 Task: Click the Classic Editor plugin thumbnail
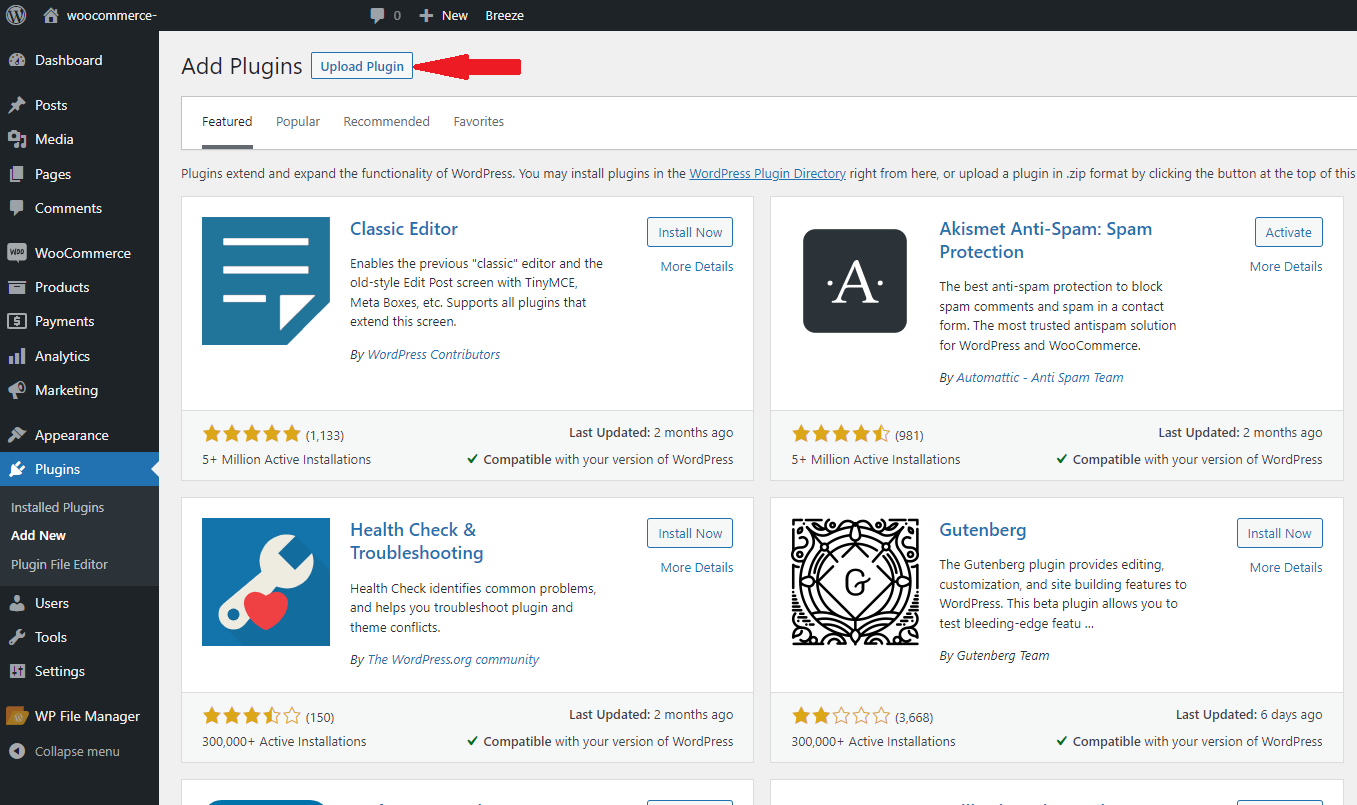[x=266, y=281]
